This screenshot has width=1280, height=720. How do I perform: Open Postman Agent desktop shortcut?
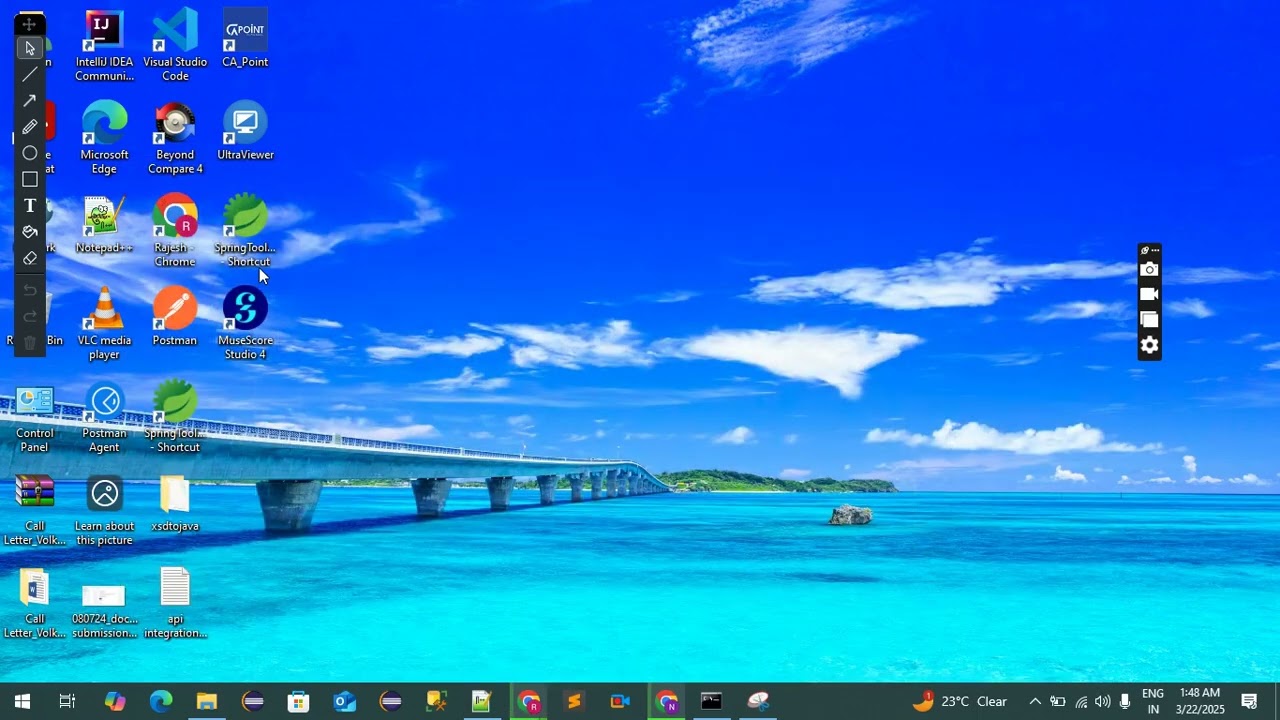(x=104, y=417)
